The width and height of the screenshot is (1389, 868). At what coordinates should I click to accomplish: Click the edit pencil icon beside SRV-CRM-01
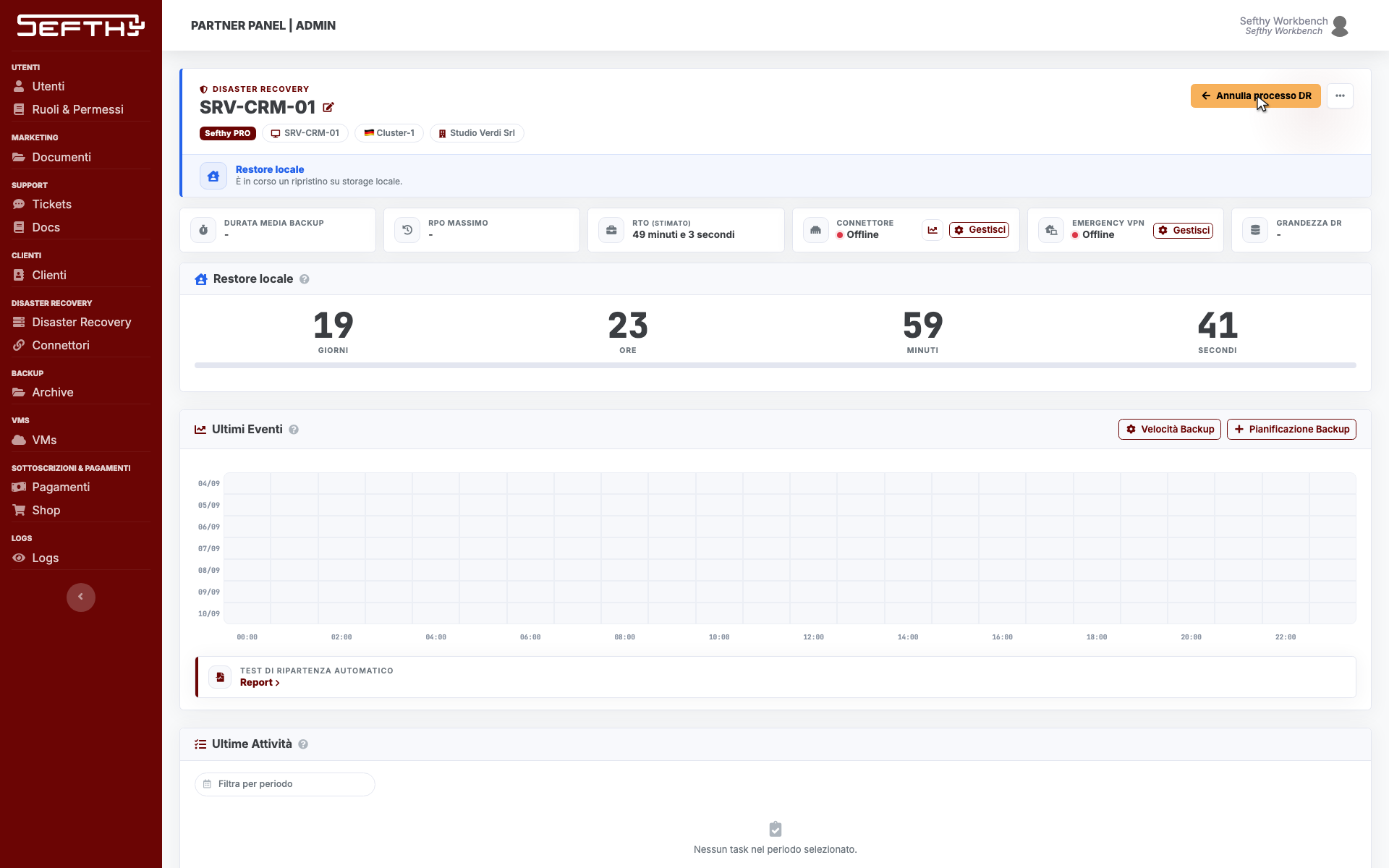click(x=328, y=107)
